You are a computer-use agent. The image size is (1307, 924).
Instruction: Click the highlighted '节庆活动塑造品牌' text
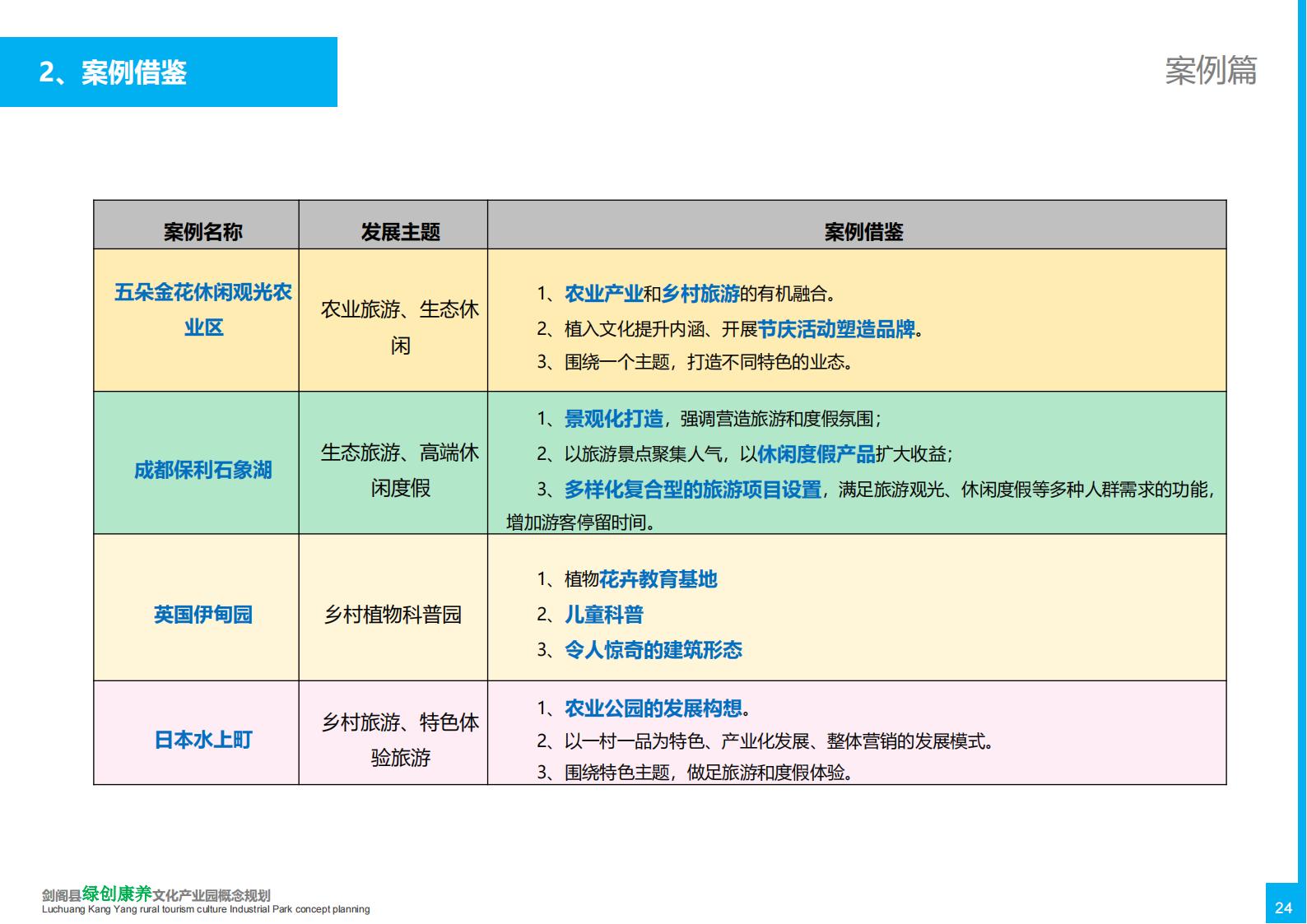[836, 329]
